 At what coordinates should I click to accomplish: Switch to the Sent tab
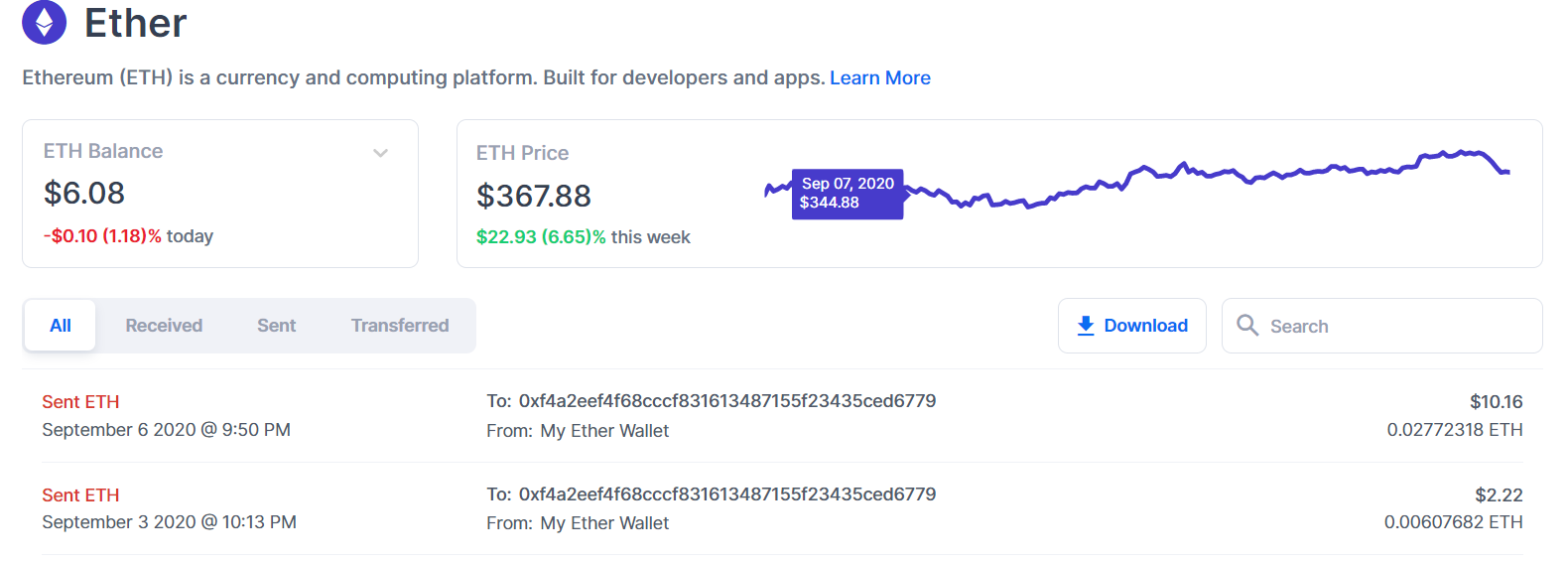point(276,326)
